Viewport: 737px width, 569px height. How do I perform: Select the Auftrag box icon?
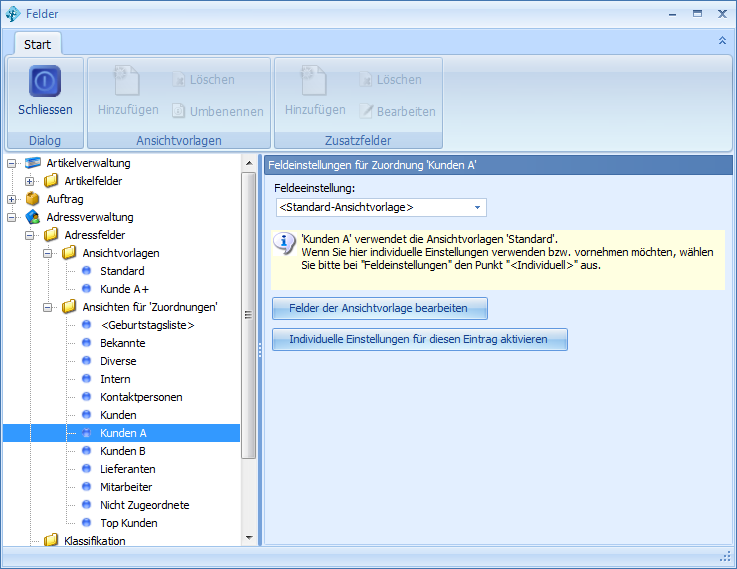[x=32, y=199]
